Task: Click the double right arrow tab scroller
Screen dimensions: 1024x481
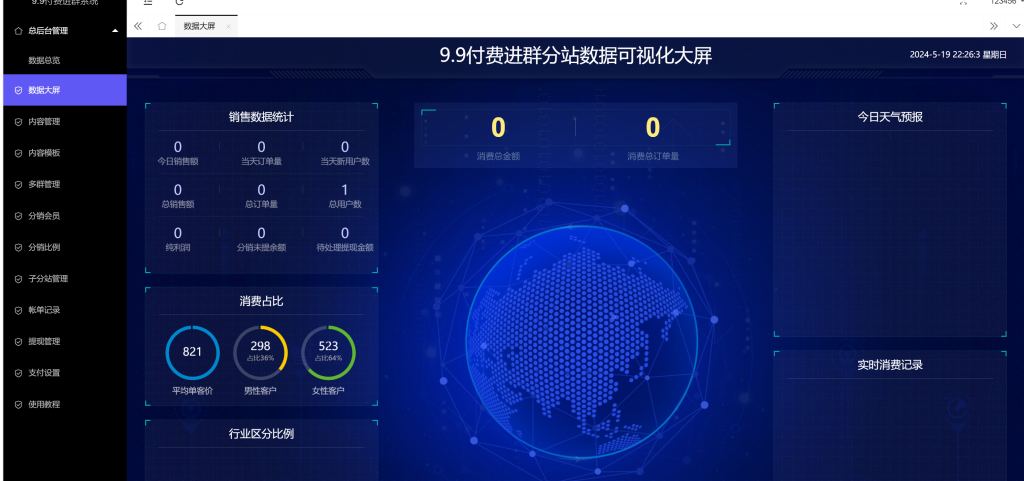Action: click(x=994, y=26)
